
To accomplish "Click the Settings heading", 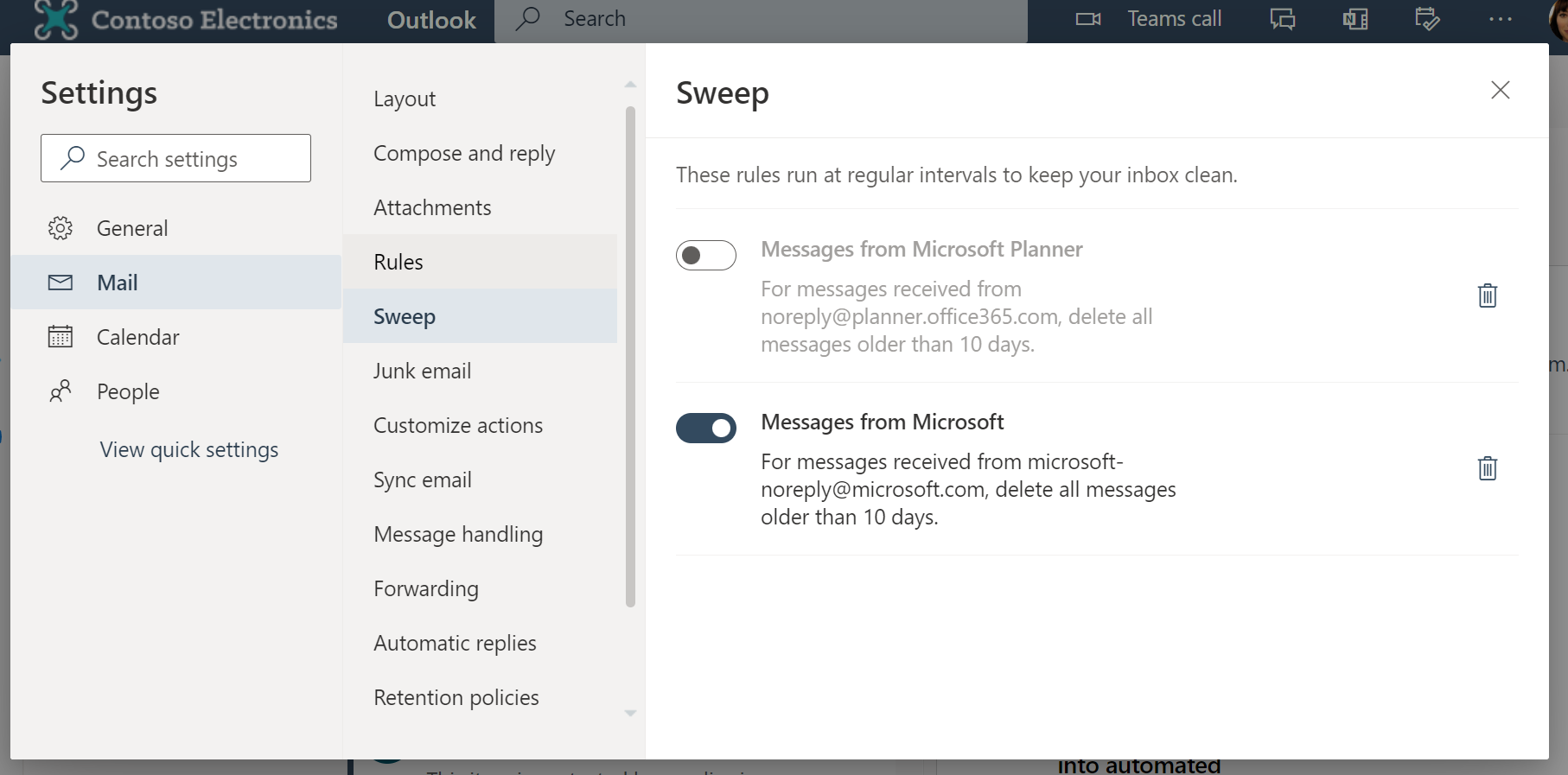I will coord(99,92).
